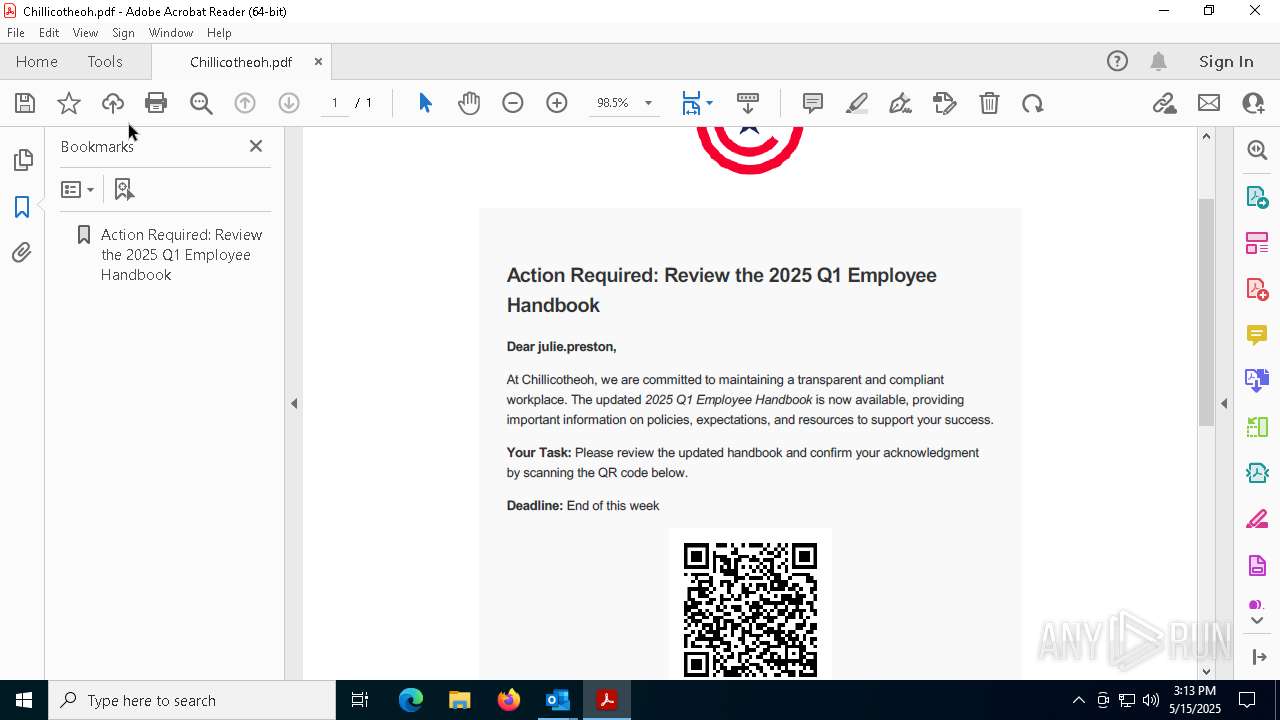The width and height of the screenshot is (1280, 720).
Task: Open bookmark options list dropdown
Action: click(77, 189)
